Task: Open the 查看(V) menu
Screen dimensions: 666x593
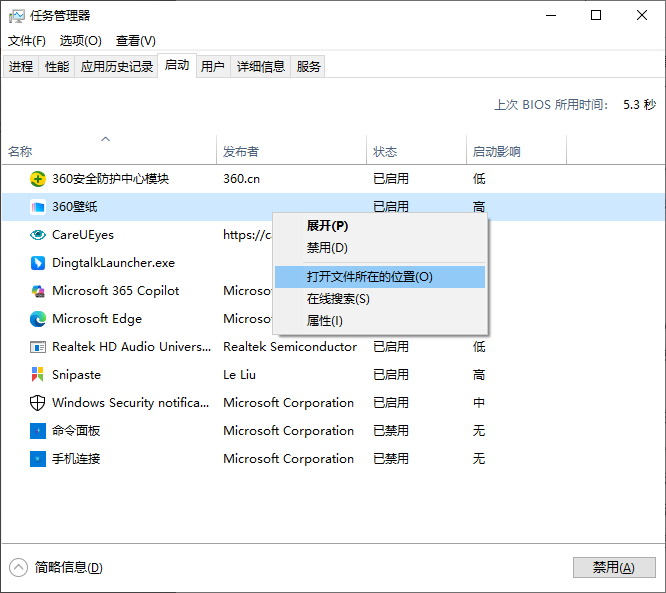Action: (x=136, y=41)
